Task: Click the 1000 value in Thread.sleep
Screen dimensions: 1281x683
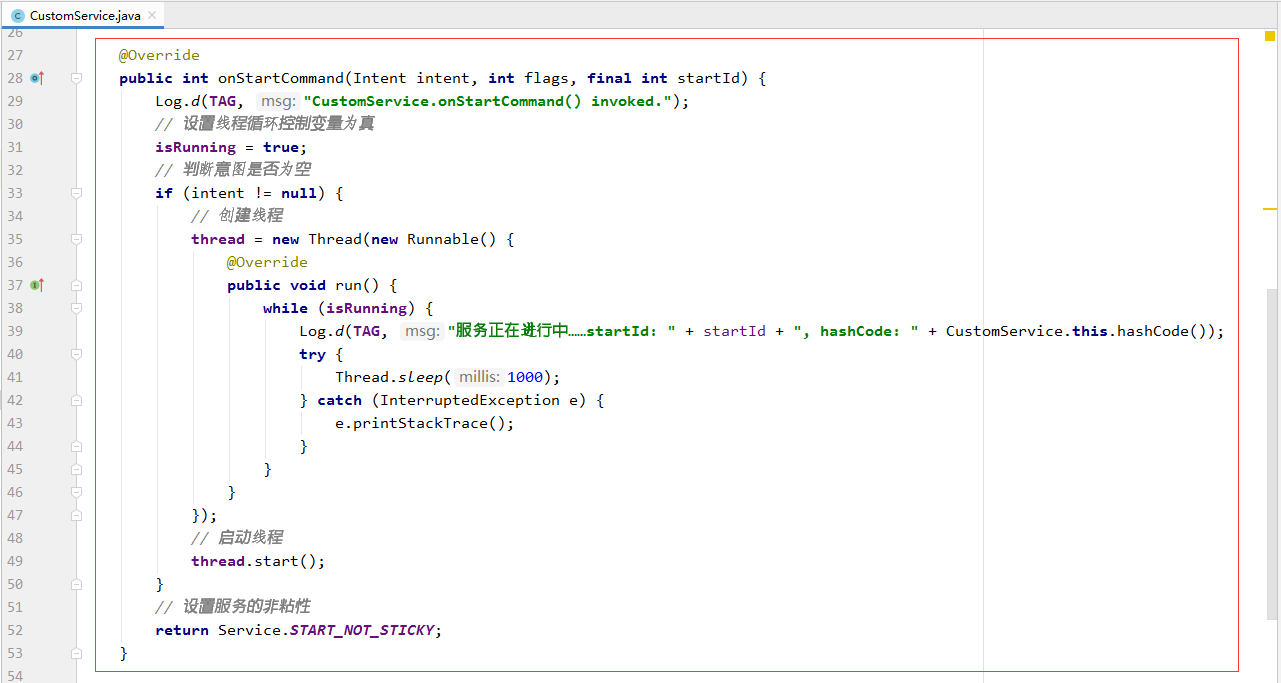Action: 525,377
